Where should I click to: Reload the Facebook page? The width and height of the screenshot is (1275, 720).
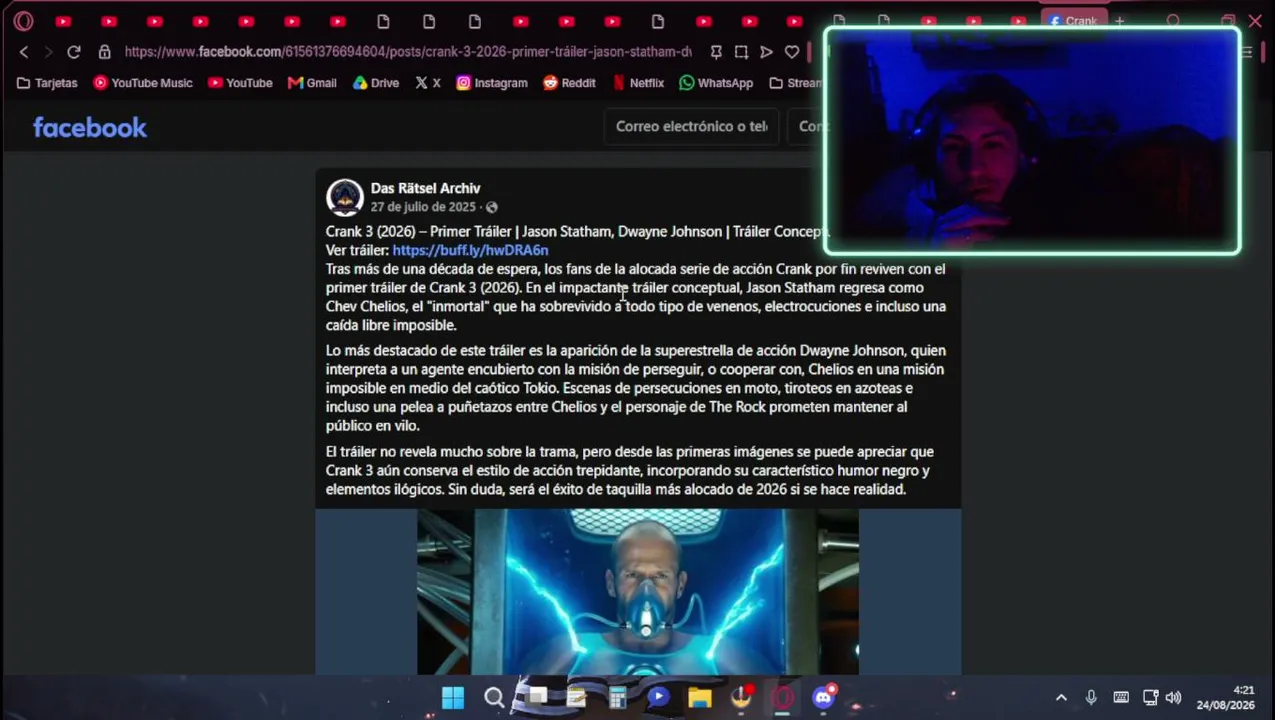click(x=74, y=52)
